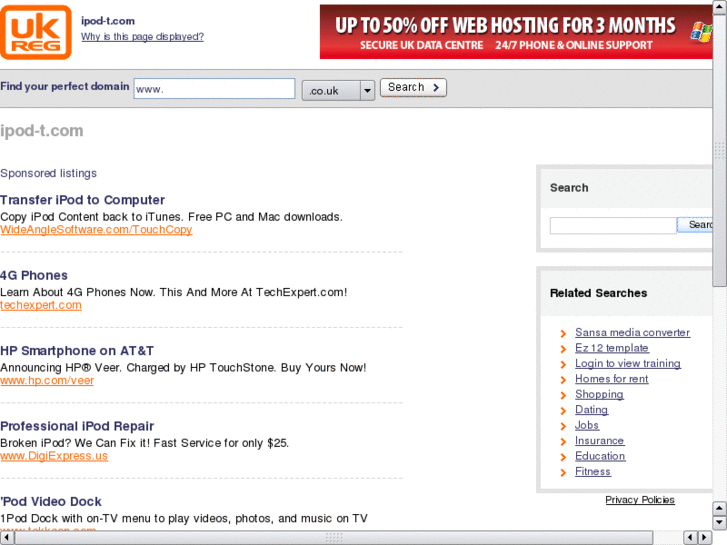
Task: Click orange arrow beside Insurance
Action: click(x=563, y=442)
